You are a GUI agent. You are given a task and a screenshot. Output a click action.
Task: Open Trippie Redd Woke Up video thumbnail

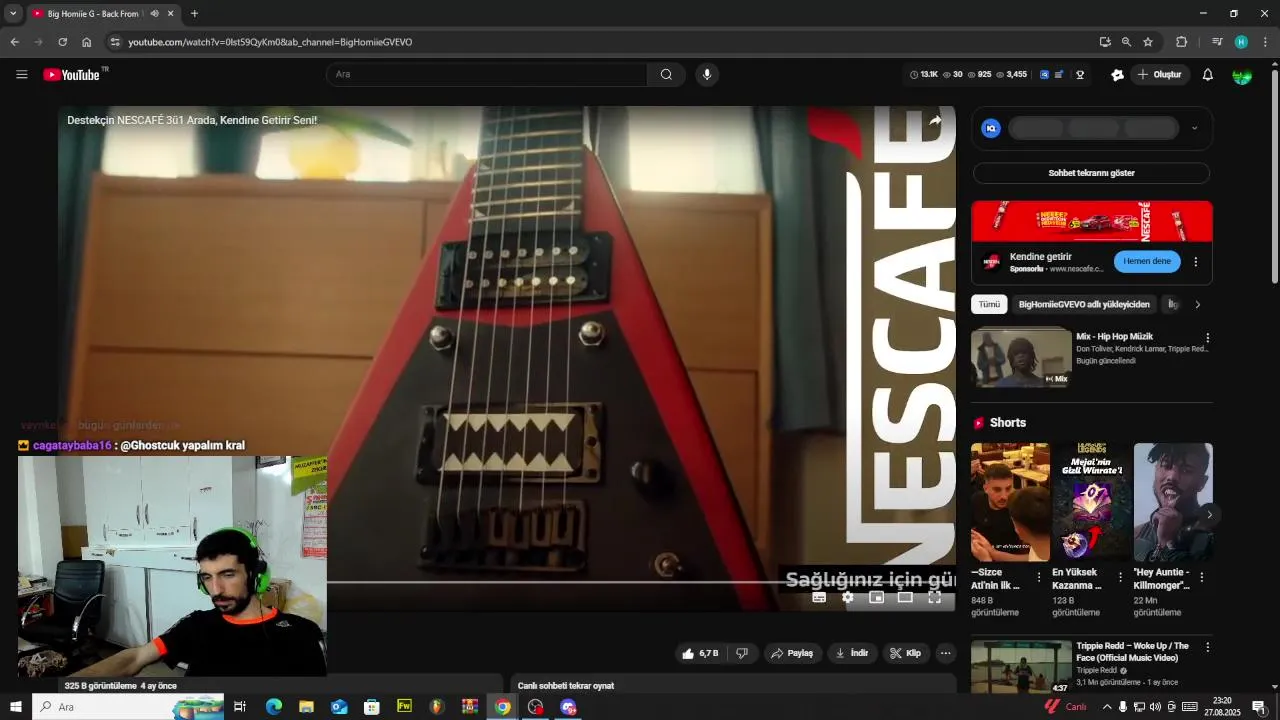[1021, 667]
